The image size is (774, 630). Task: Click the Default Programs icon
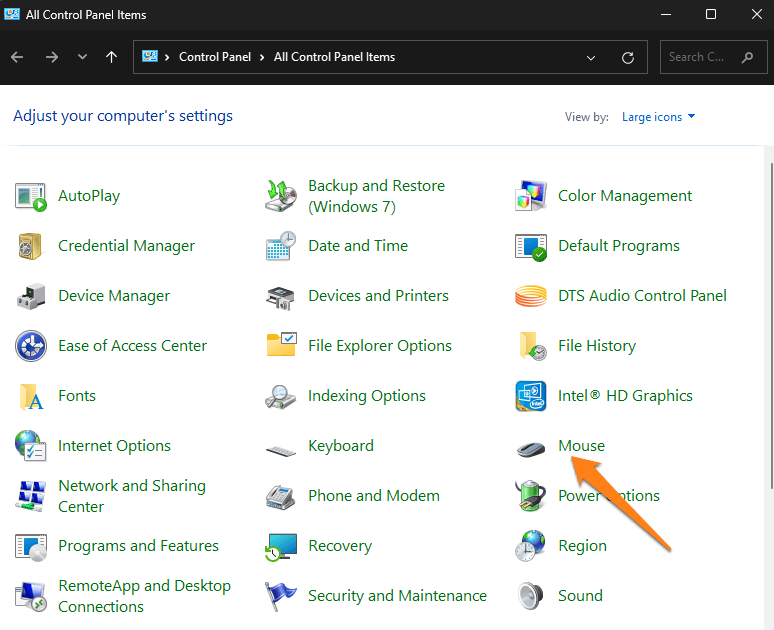pos(531,246)
